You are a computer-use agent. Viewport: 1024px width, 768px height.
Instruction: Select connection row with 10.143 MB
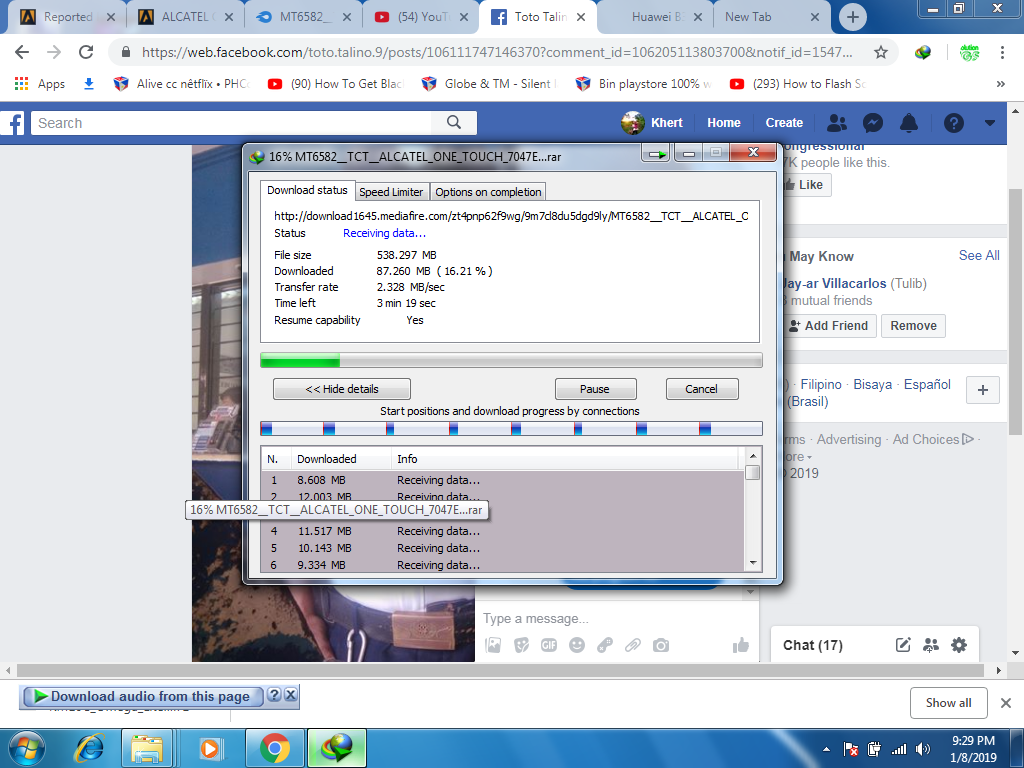tap(503, 548)
